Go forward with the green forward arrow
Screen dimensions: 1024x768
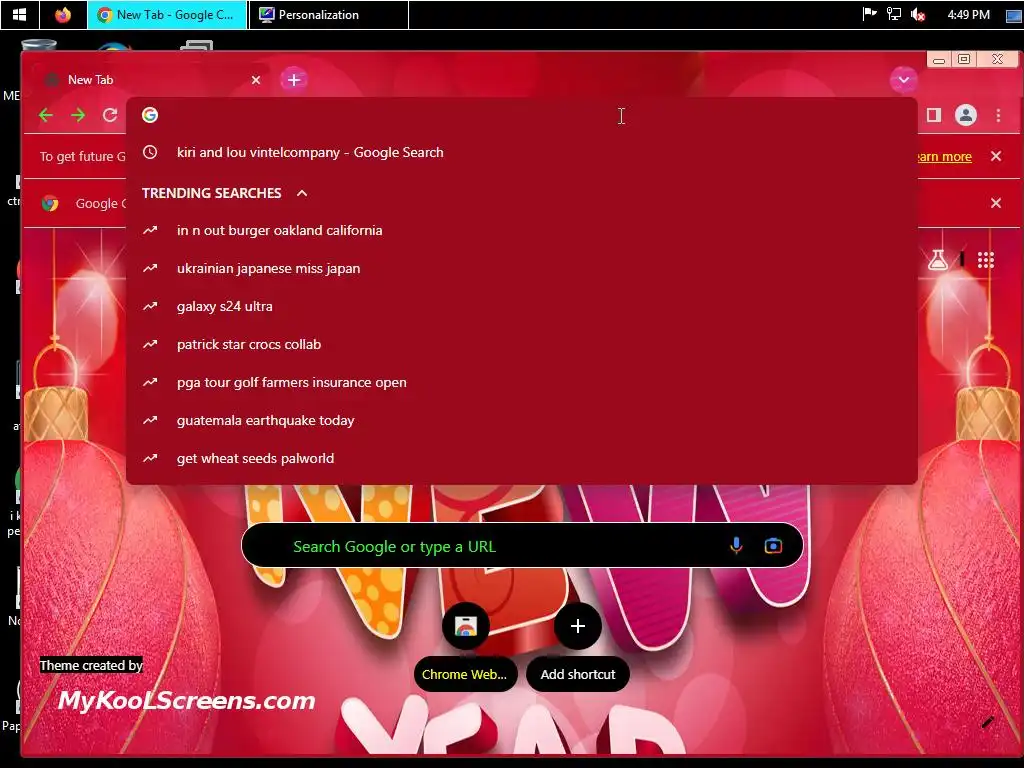[x=78, y=116]
